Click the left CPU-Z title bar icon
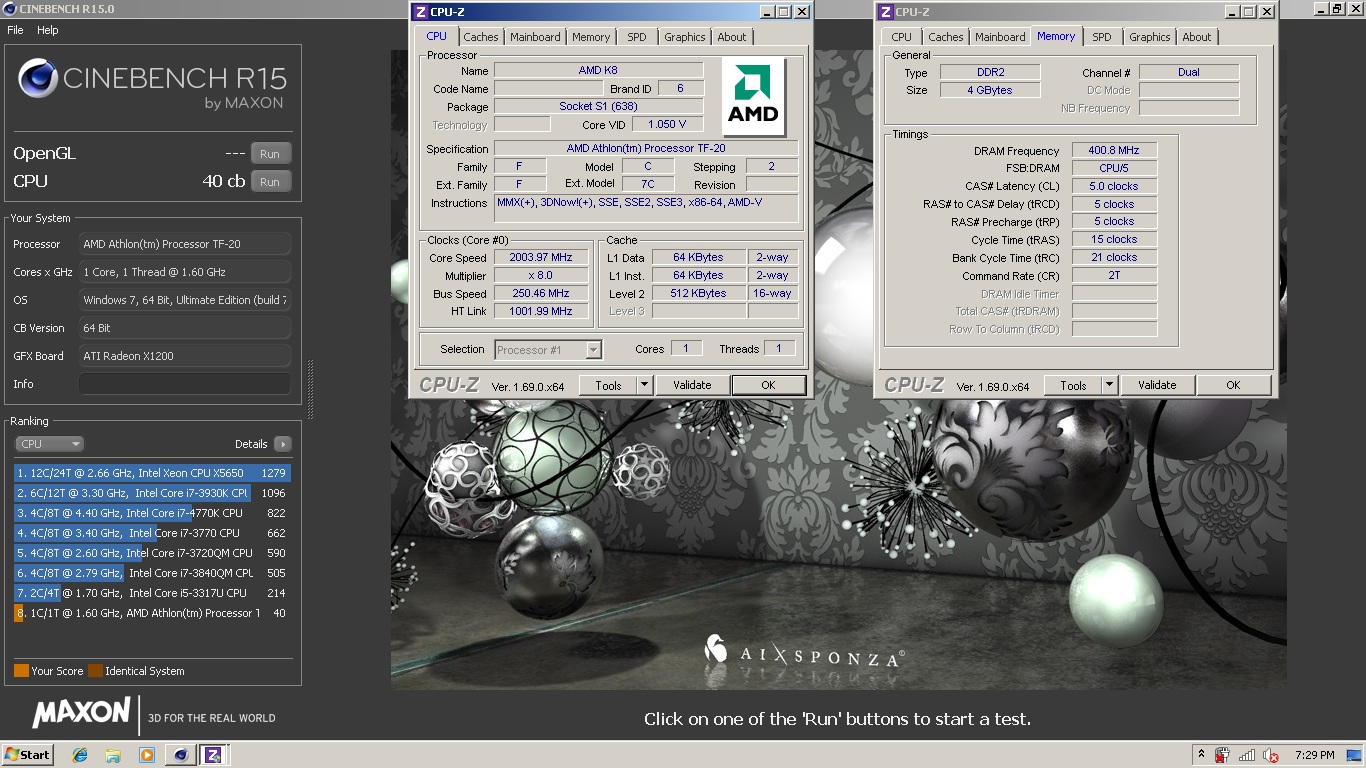1366x768 pixels. coord(421,12)
